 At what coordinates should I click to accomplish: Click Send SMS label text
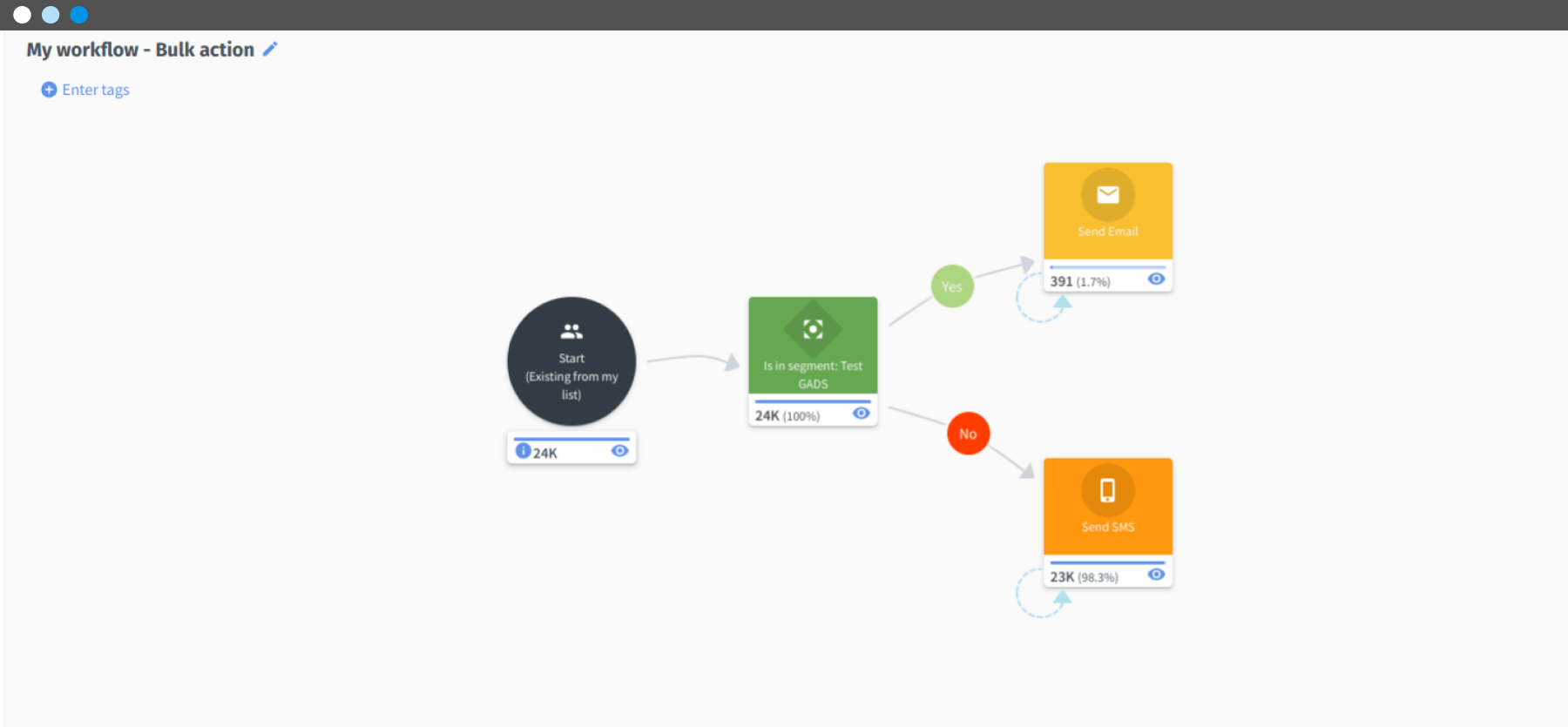click(1108, 527)
